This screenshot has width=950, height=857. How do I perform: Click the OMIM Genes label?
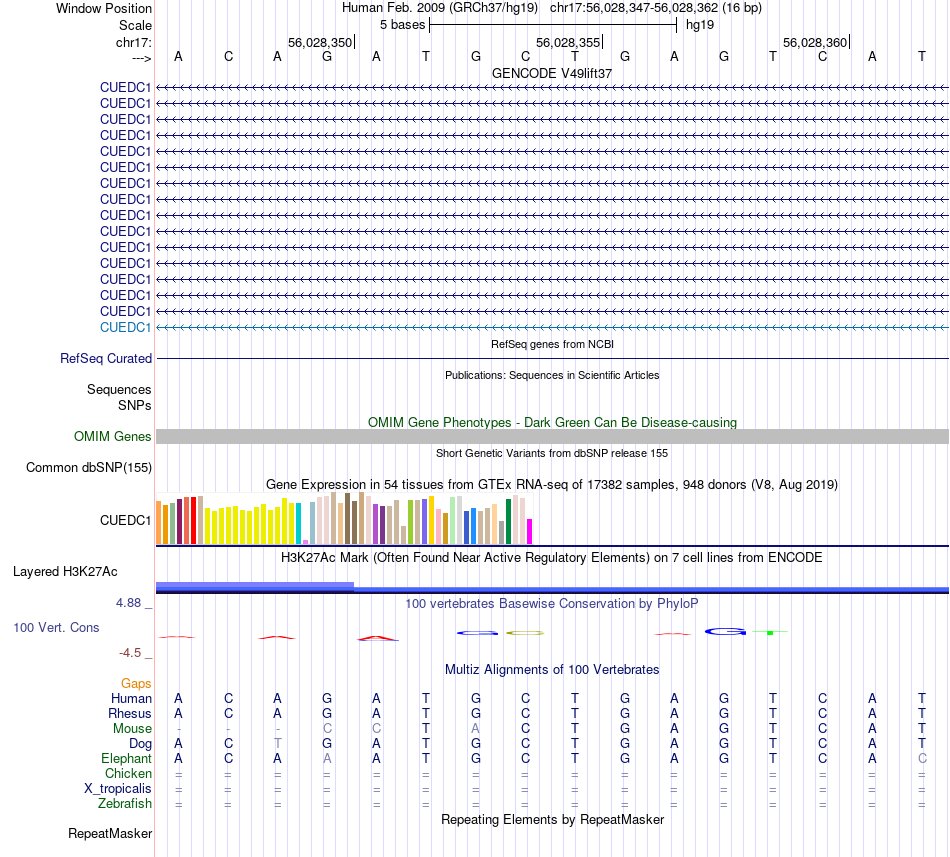(112, 437)
